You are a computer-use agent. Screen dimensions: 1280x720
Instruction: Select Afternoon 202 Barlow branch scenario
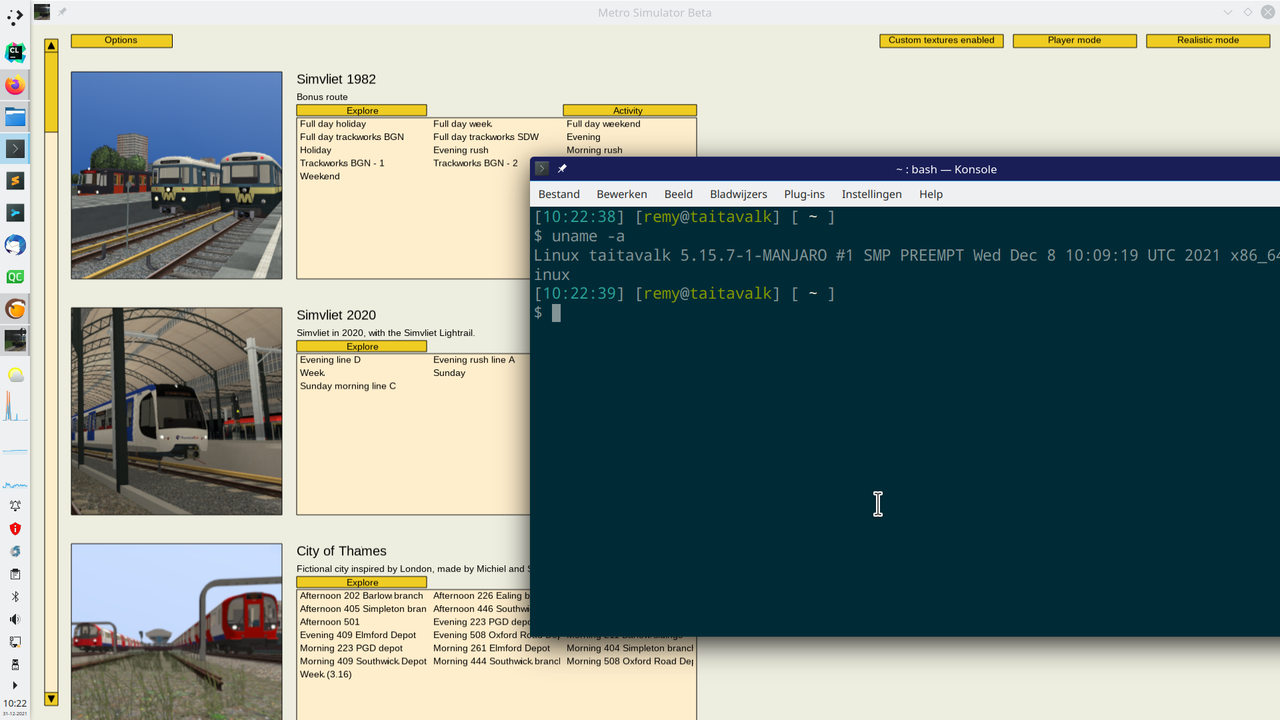(362, 596)
